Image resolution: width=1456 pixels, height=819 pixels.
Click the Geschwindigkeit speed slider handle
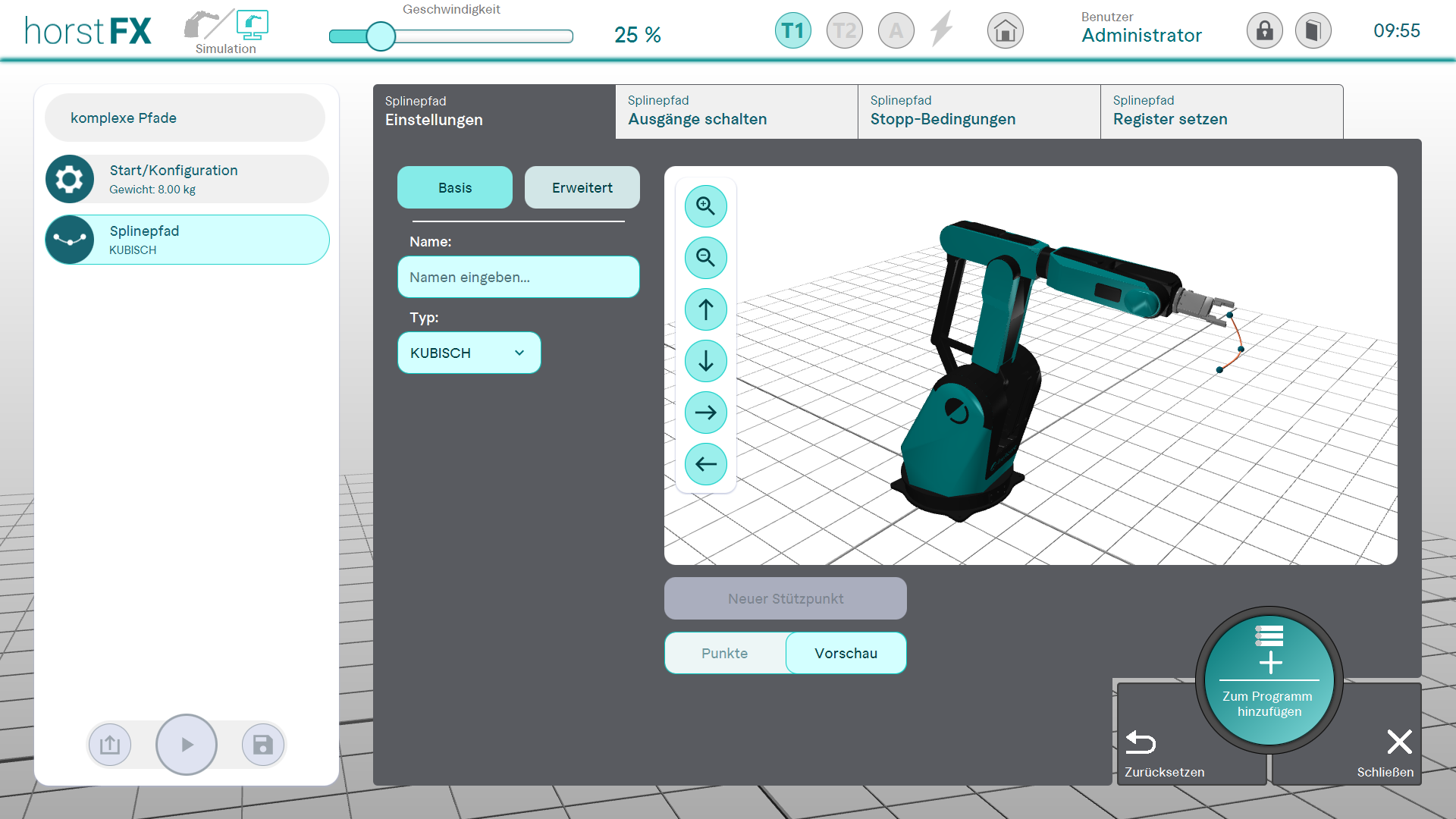click(x=381, y=36)
